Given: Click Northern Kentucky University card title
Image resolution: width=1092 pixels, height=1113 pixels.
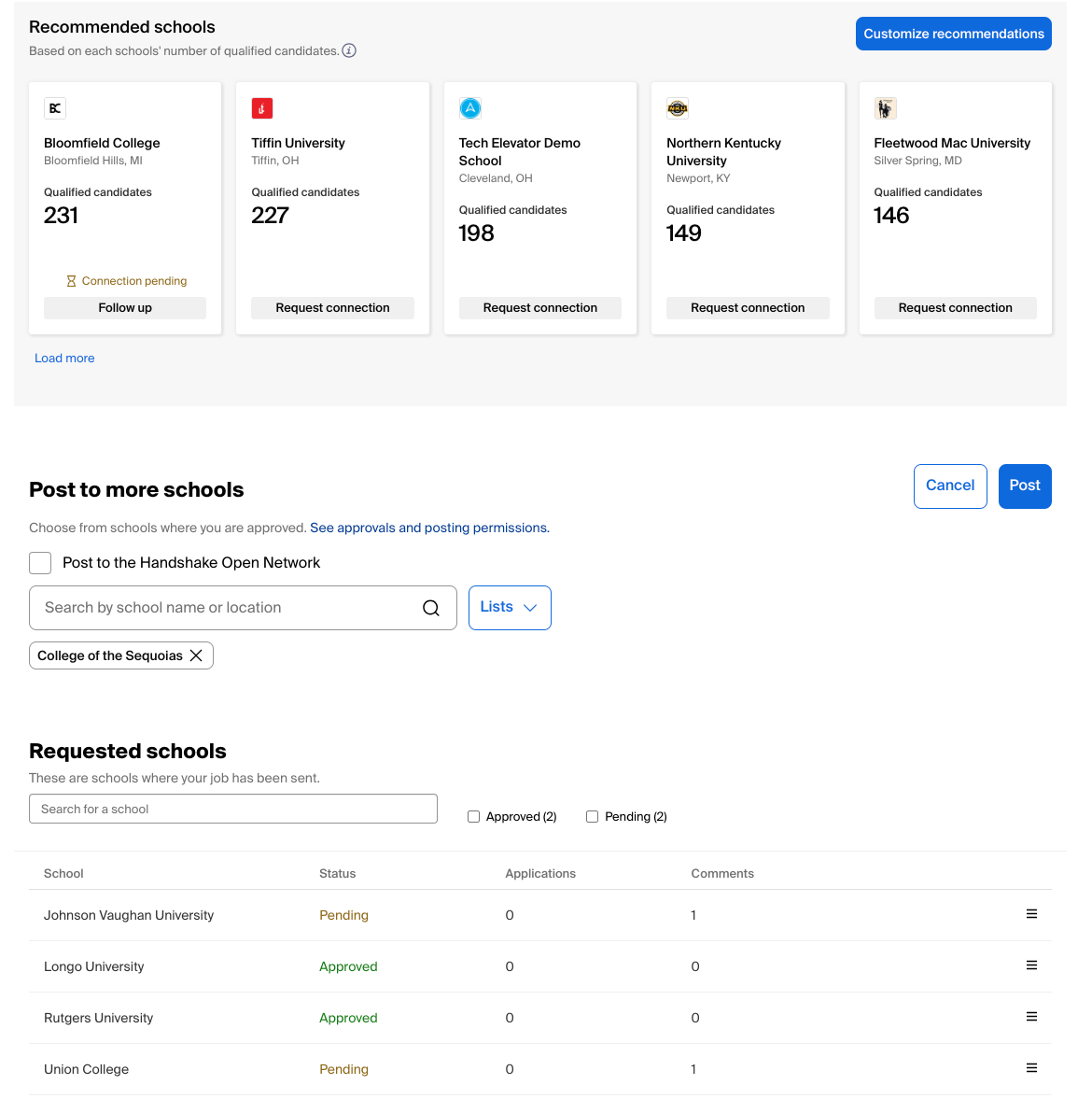Looking at the screenshot, I should point(723,152).
